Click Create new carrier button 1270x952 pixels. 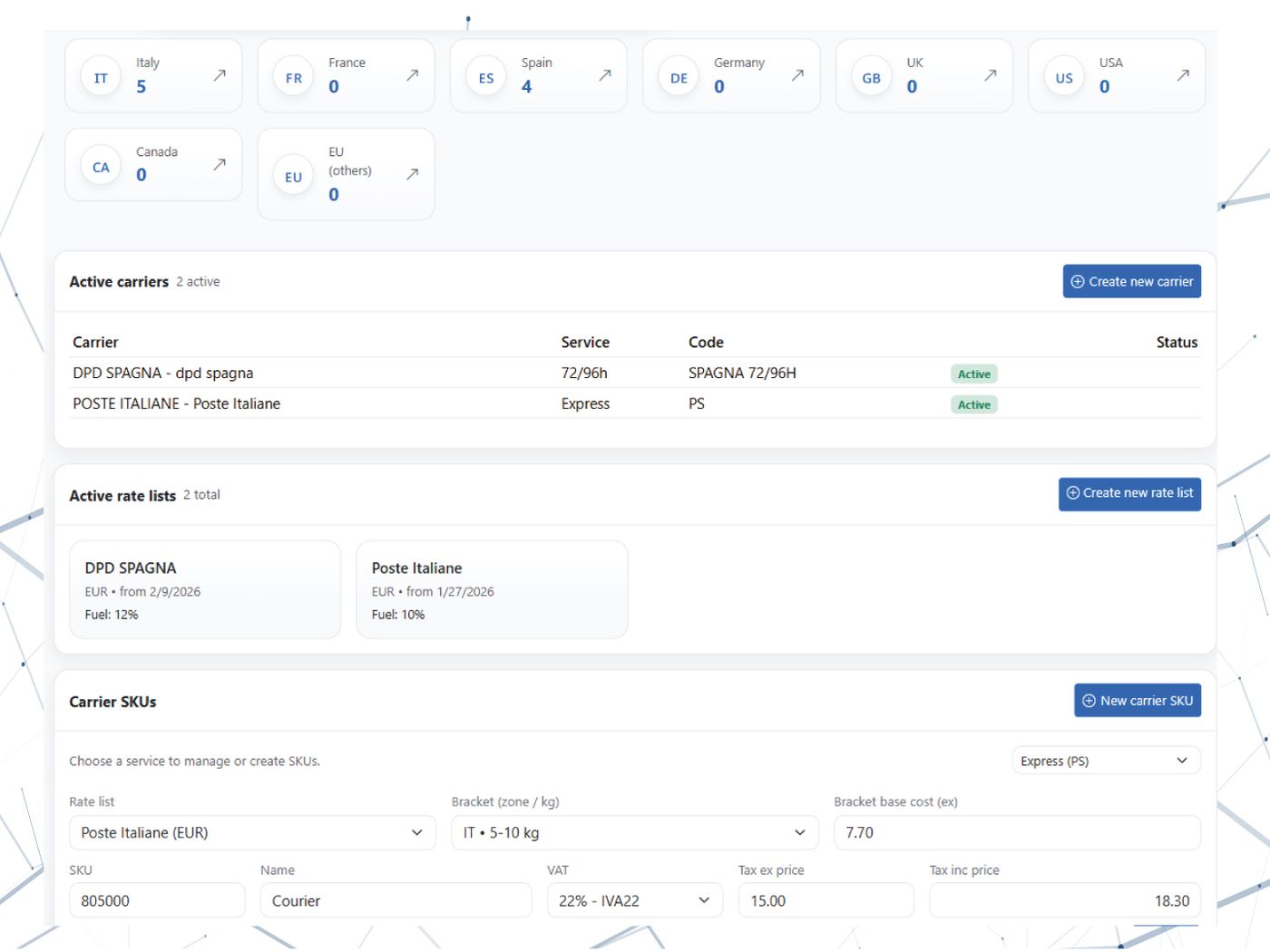(x=1132, y=281)
